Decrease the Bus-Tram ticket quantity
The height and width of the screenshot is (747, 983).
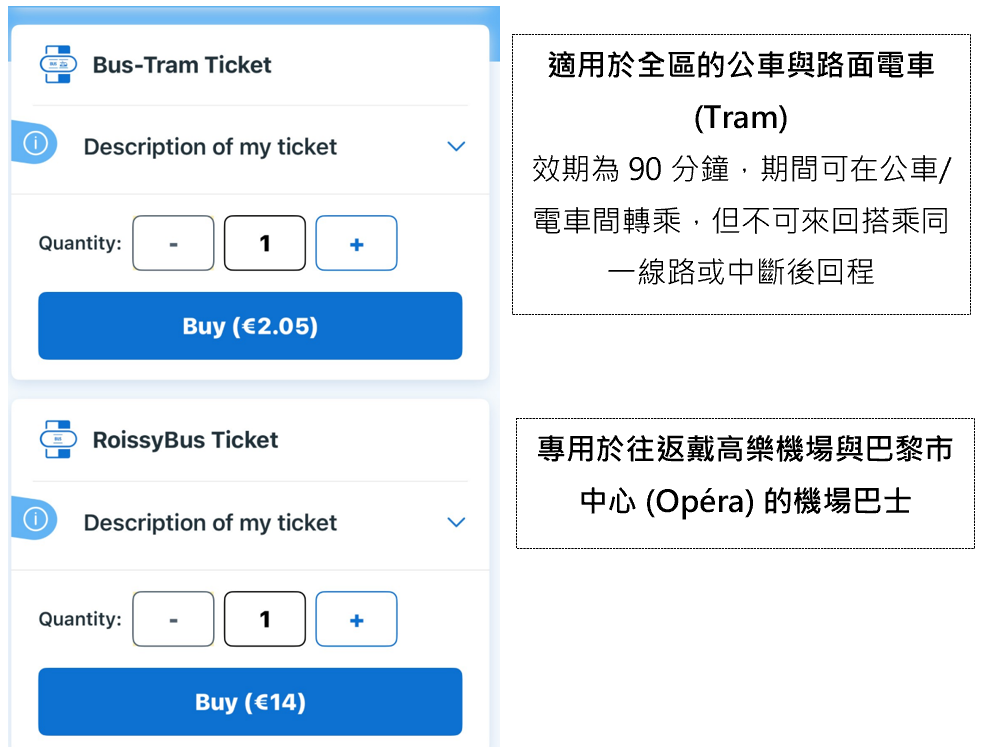pos(173,243)
